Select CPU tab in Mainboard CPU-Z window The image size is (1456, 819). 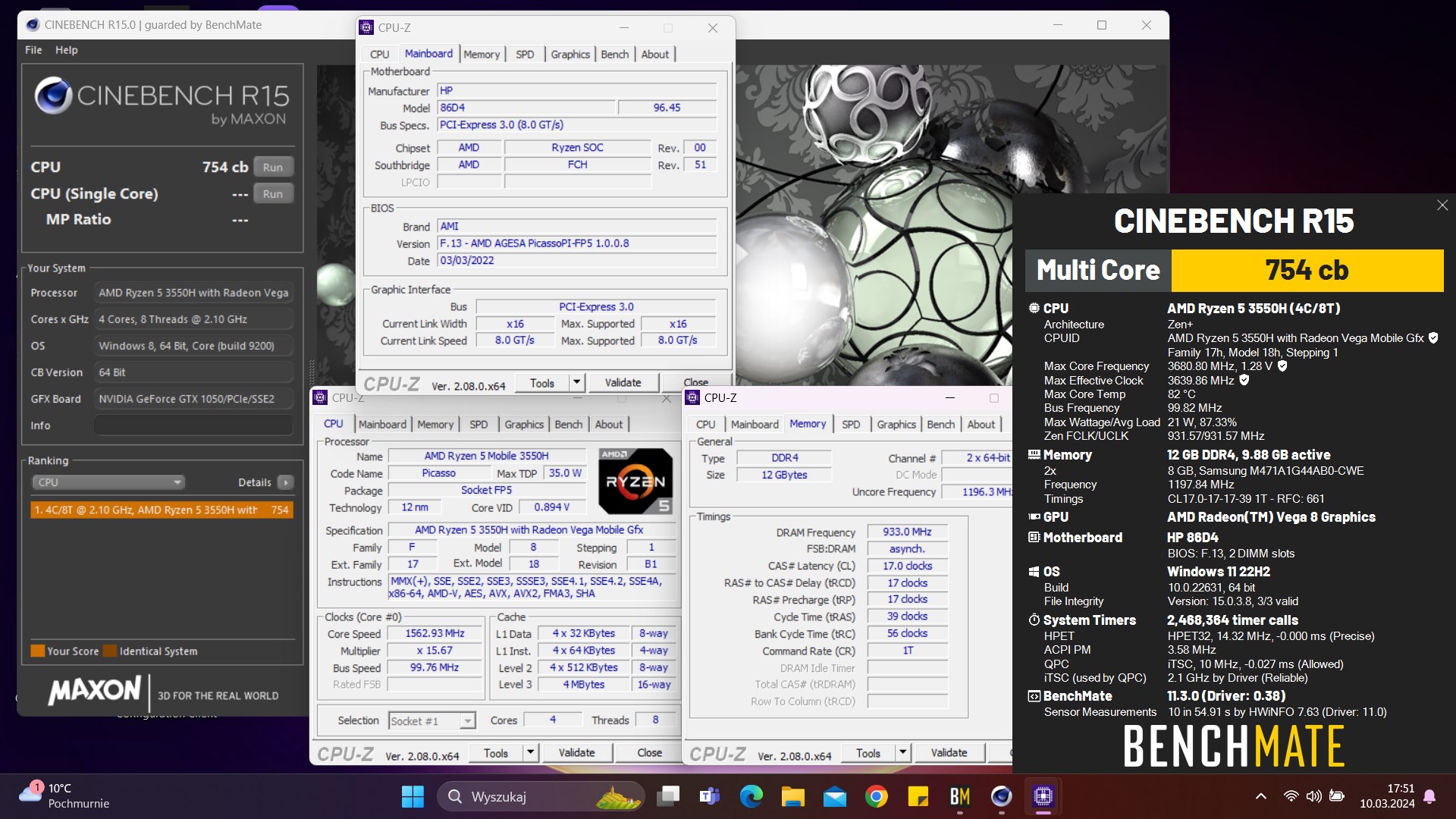(x=380, y=55)
